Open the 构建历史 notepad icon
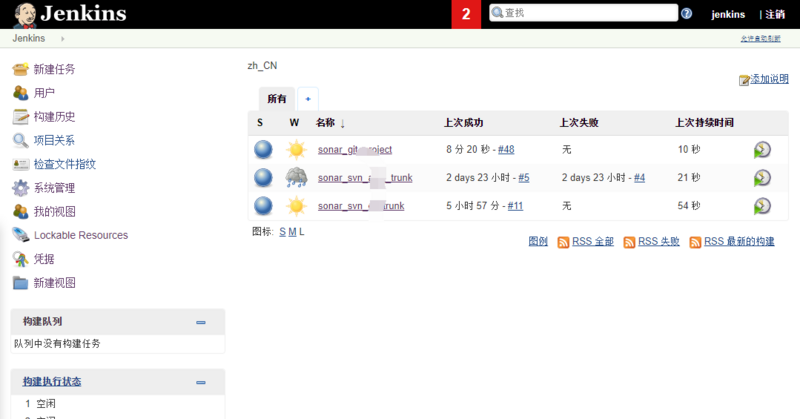The image size is (800, 419). 20,116
